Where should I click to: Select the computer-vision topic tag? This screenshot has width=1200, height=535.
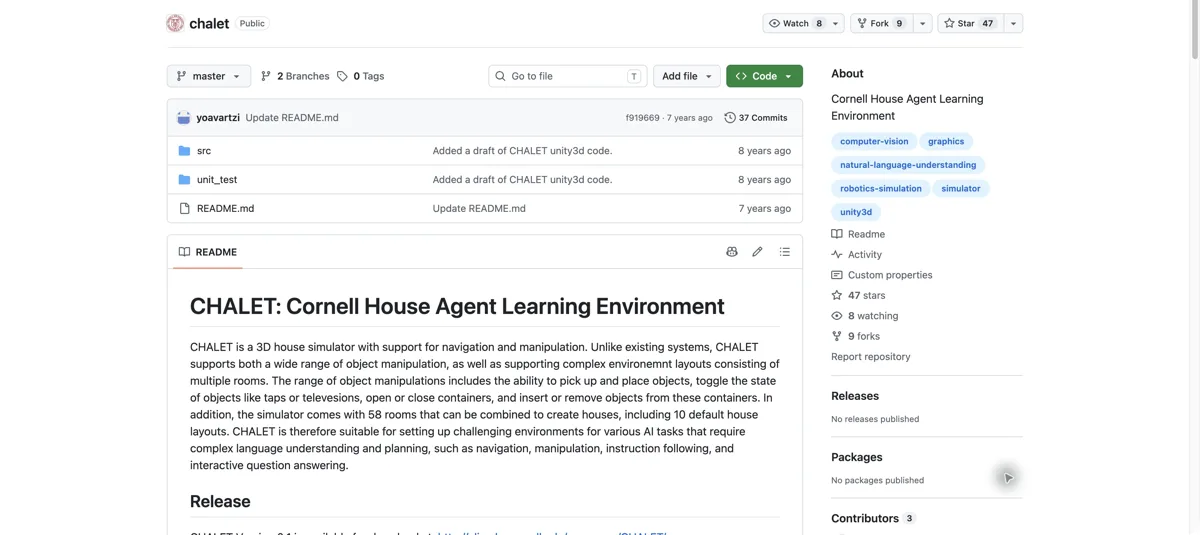click(874, 141)
